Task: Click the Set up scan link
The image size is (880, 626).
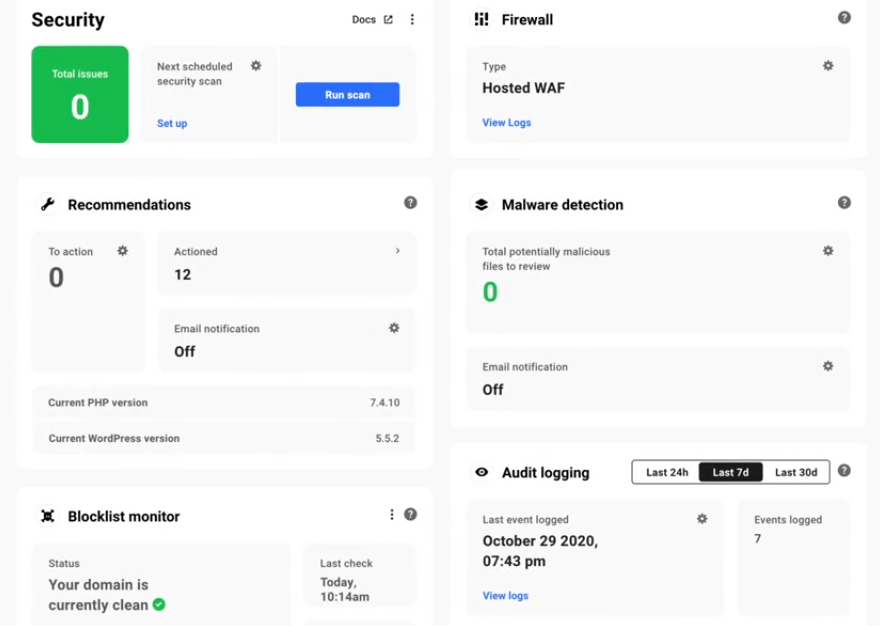Action: (172, 124)
